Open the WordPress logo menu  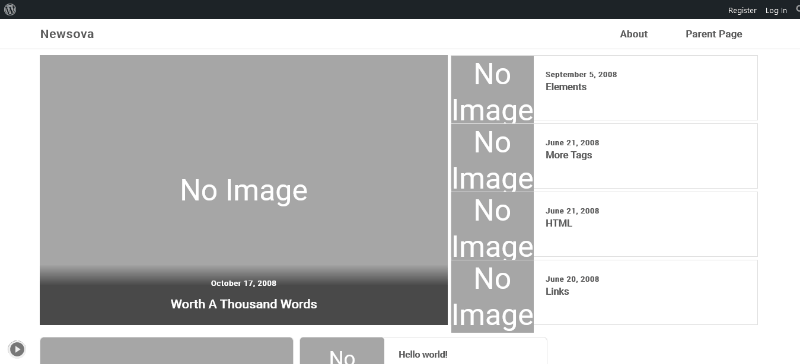tap(10, 9)
